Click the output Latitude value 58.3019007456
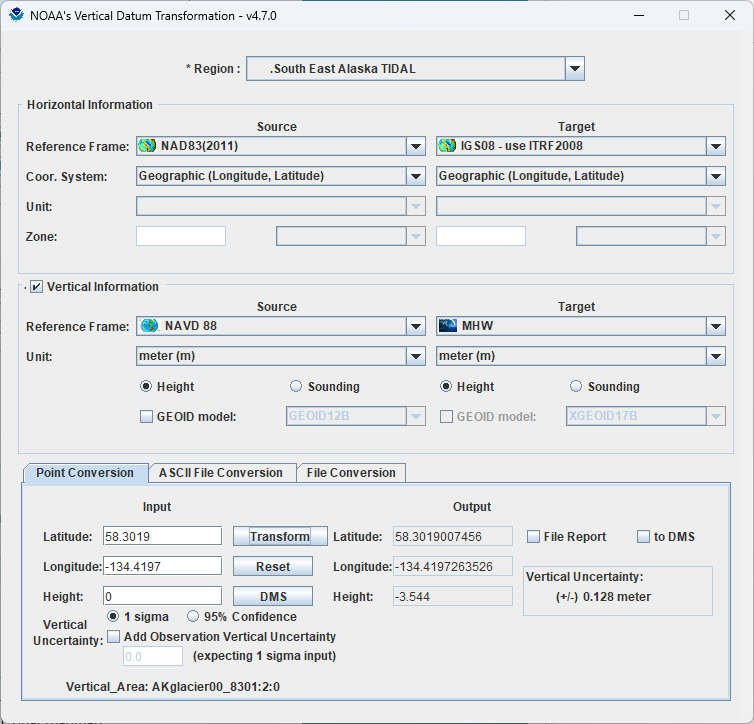 pos(452,537)
